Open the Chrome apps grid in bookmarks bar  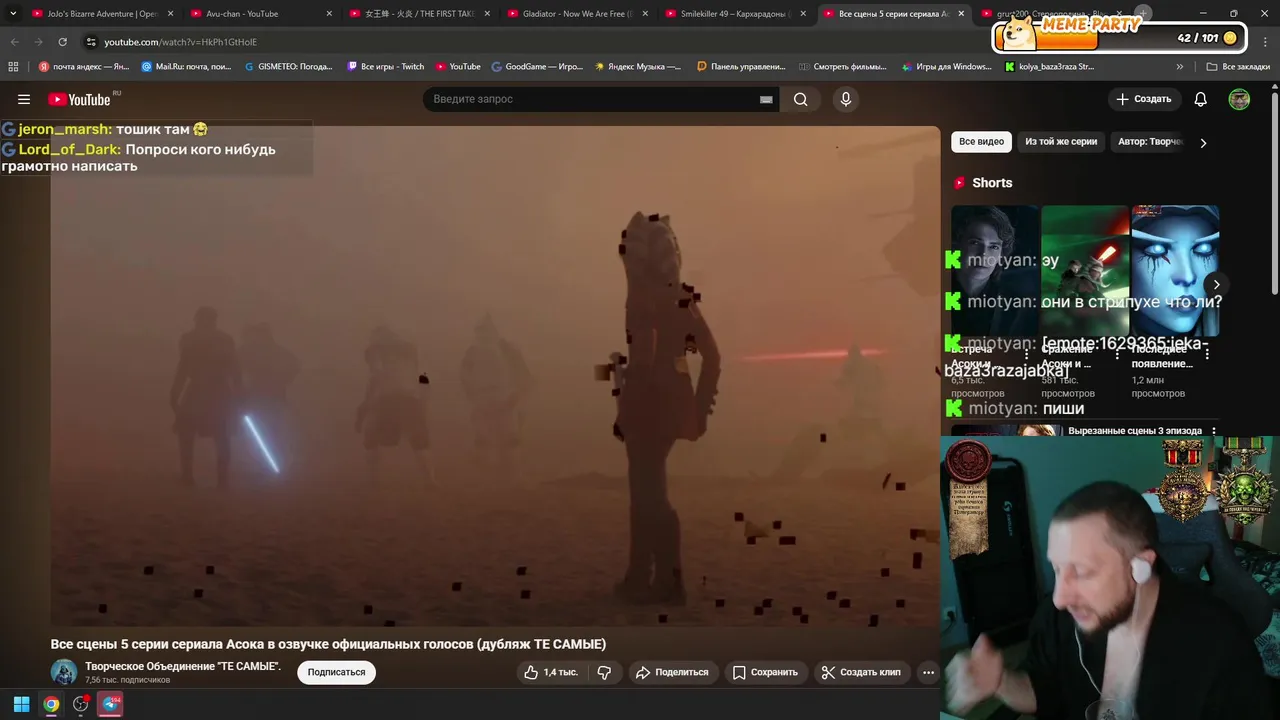(13, 67)
